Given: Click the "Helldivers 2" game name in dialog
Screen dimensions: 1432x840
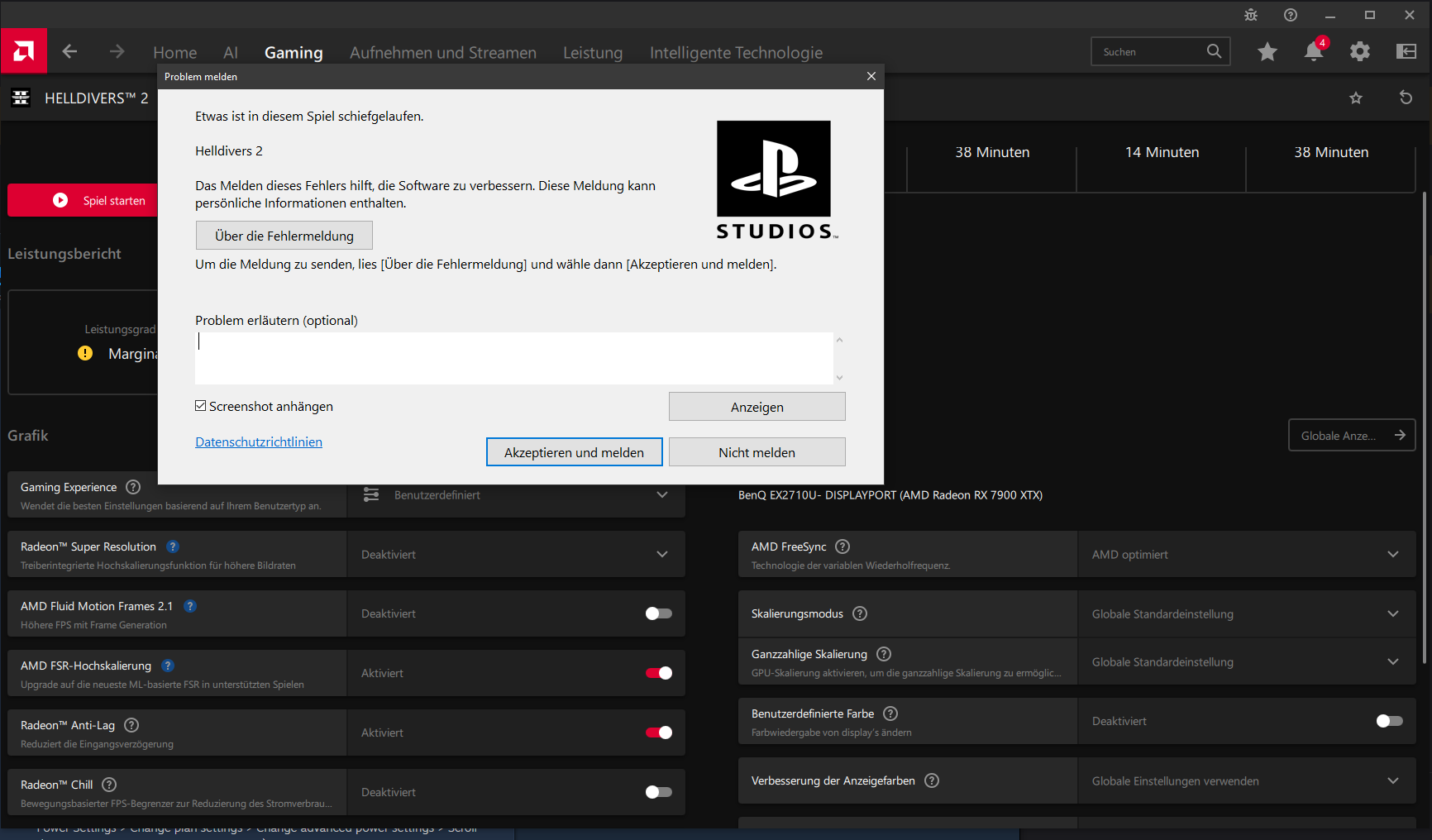Looking at the screenshot, I should tap(229, 151).
